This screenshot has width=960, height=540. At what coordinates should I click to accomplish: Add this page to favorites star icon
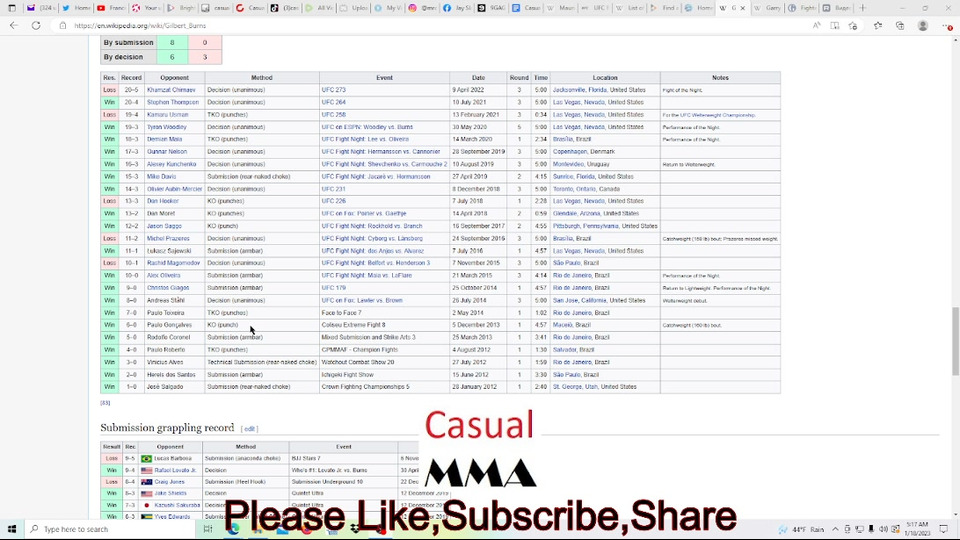pos(853,26)
